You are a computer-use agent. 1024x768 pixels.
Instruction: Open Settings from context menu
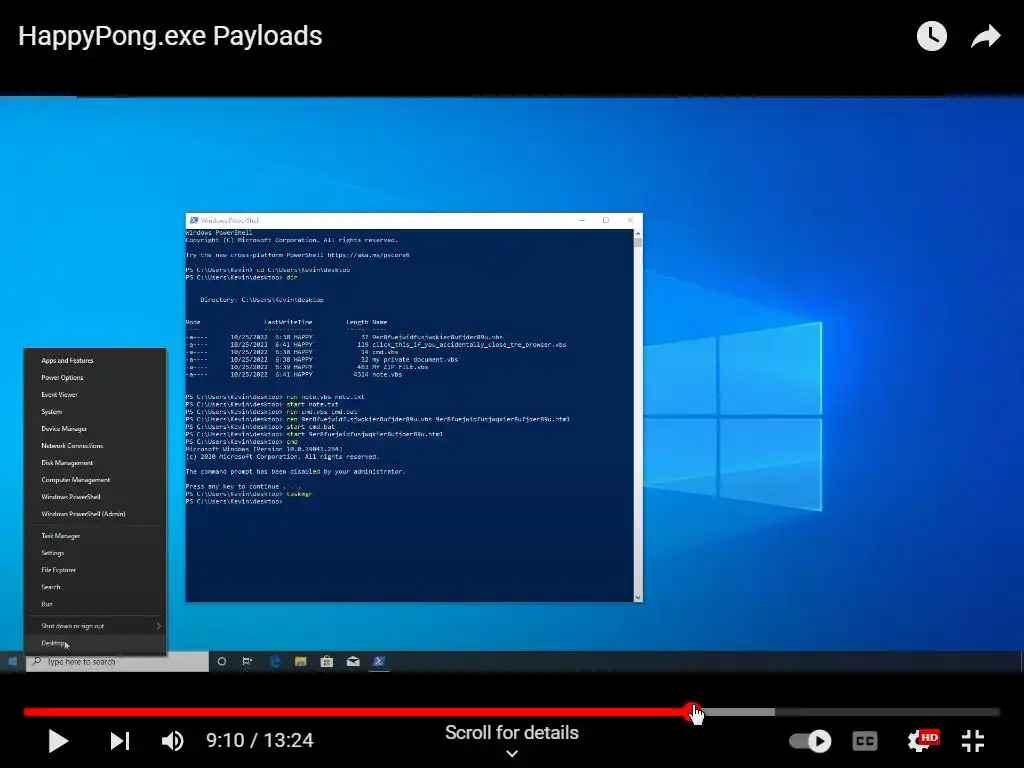[x=95, y=552]
